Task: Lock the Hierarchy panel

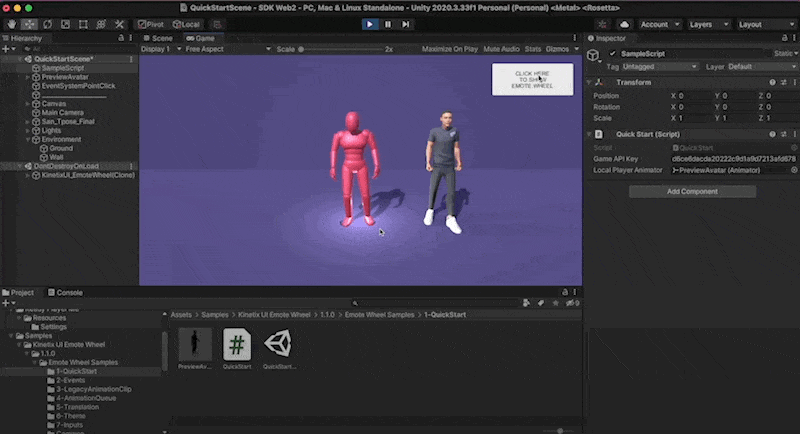Action: pos(121,38)
